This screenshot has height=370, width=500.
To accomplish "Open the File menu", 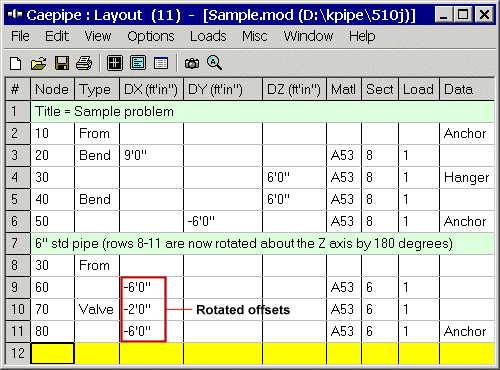I will (x=20, y=36).
